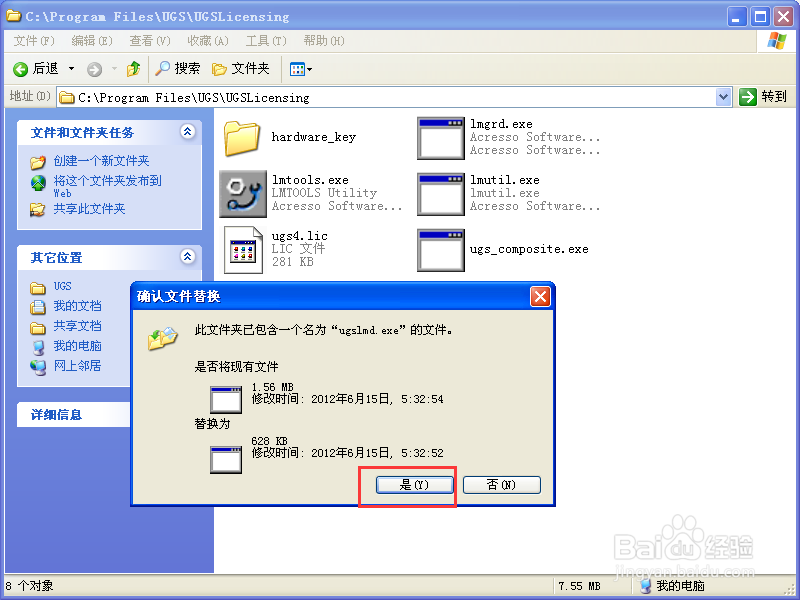800x600 pixels.
Task: Click the UGS folder icon in sidebar
Action: point(38,288)
